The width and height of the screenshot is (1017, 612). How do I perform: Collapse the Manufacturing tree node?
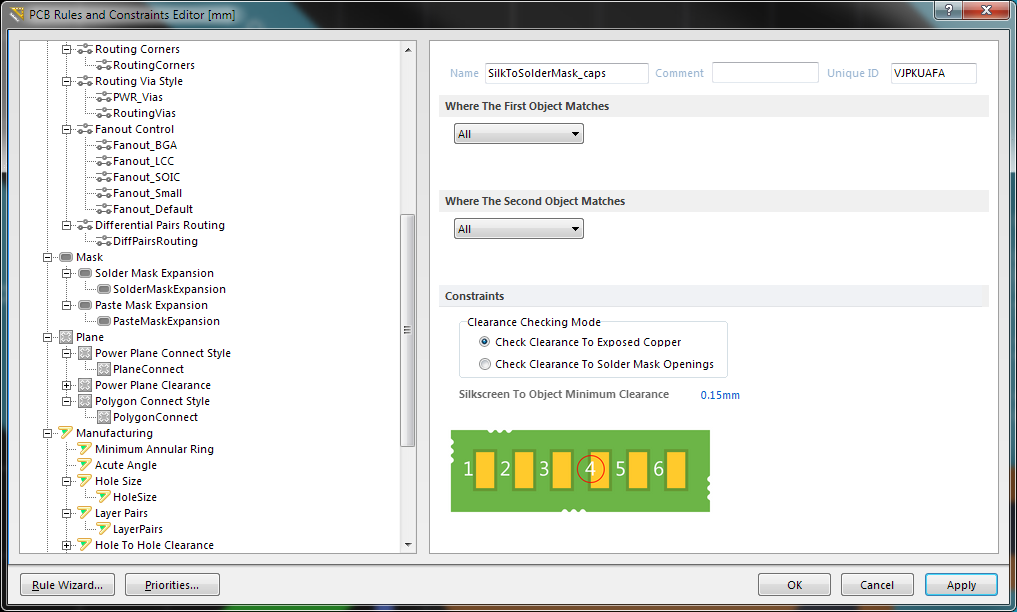point(47,433)
